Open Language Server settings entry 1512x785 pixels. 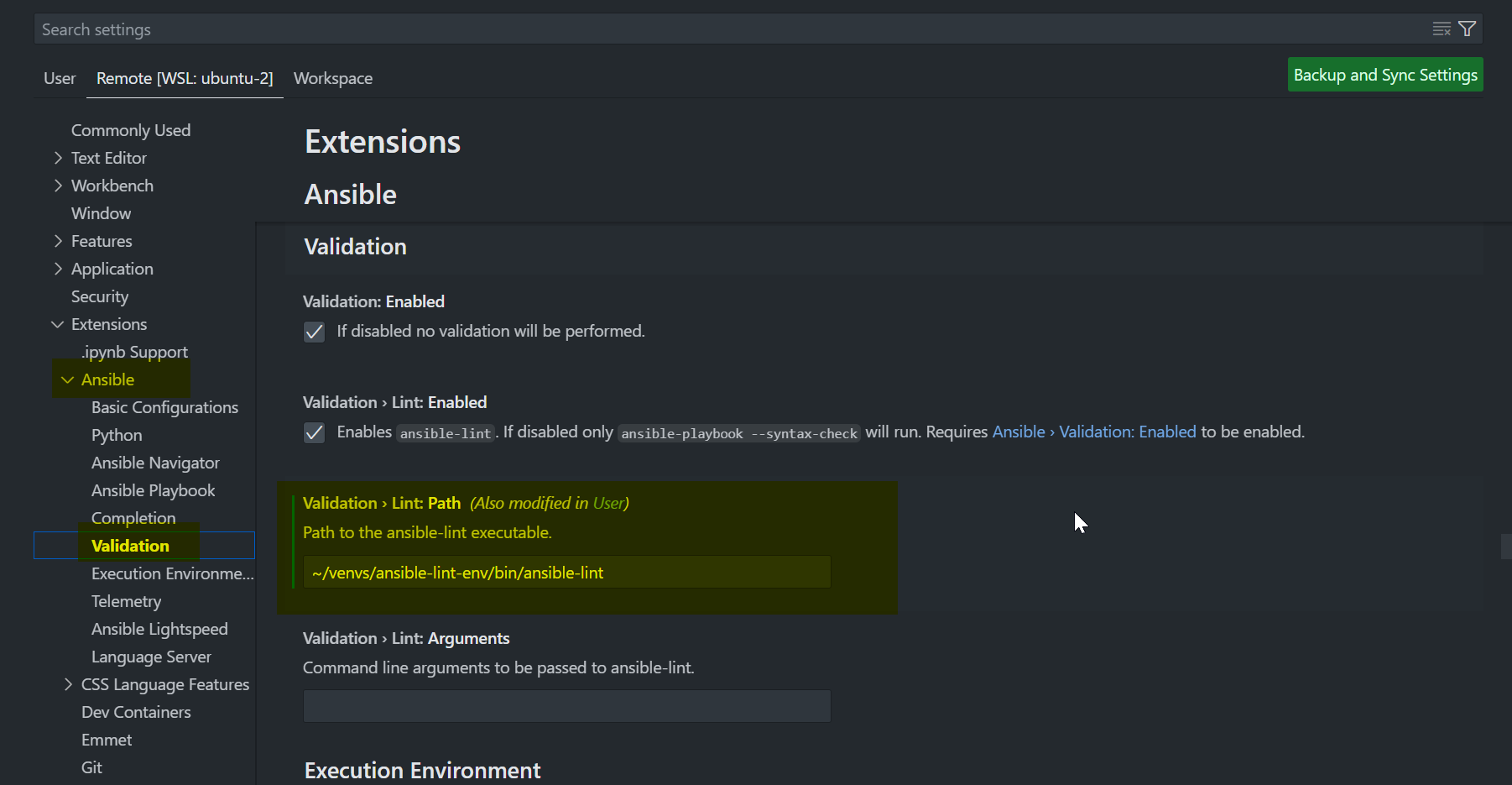pyautogui.click(x=151, y=657)
